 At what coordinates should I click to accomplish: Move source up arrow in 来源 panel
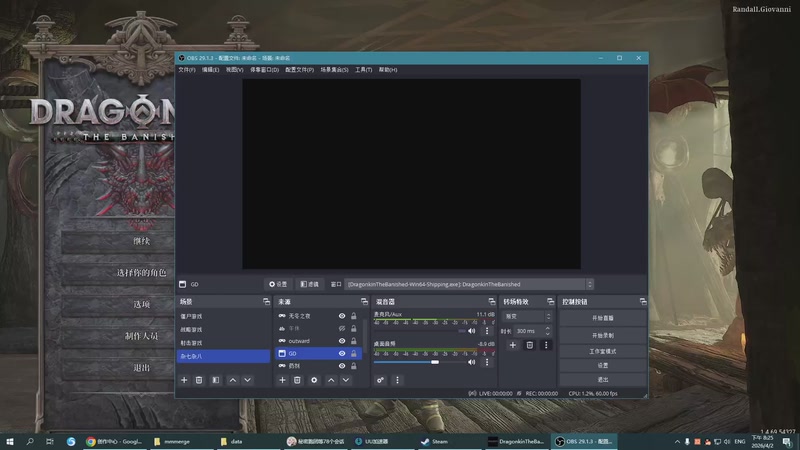[331, 380]
